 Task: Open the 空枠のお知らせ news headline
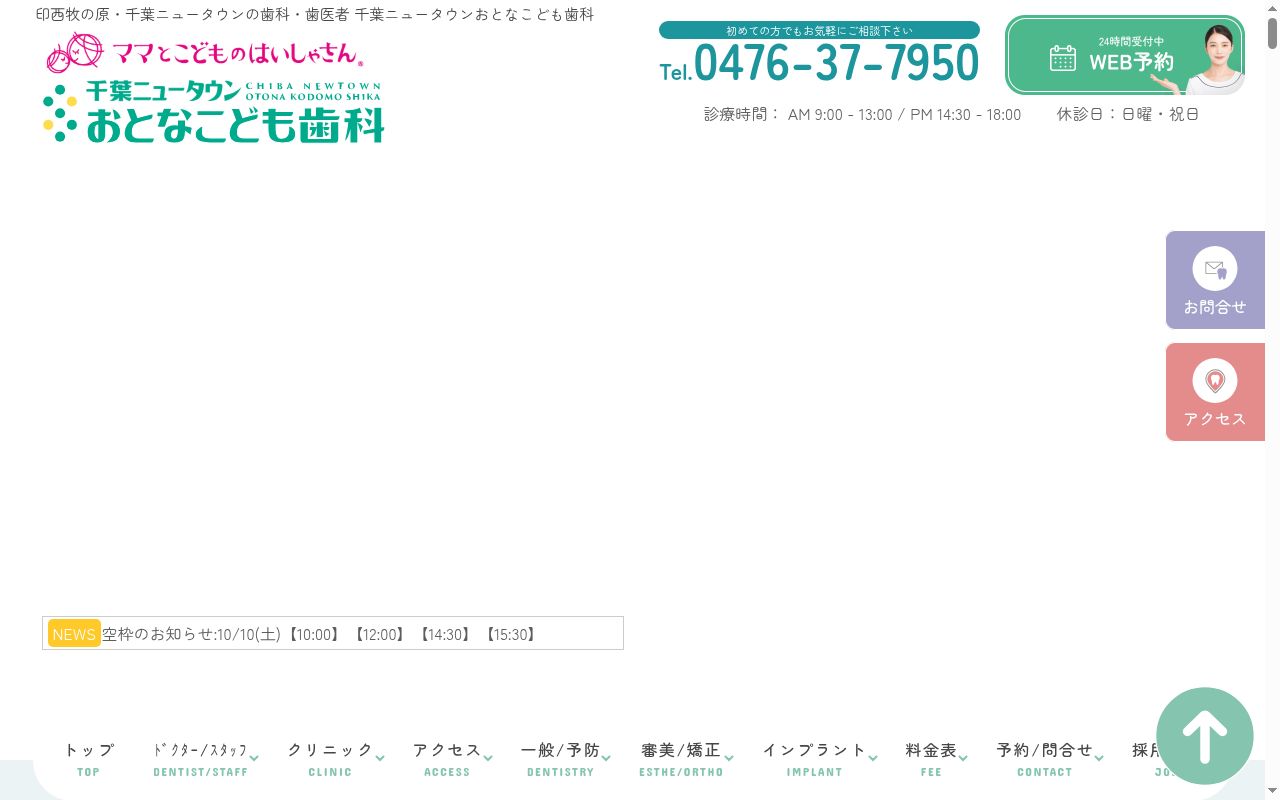[x=320, y=634]
